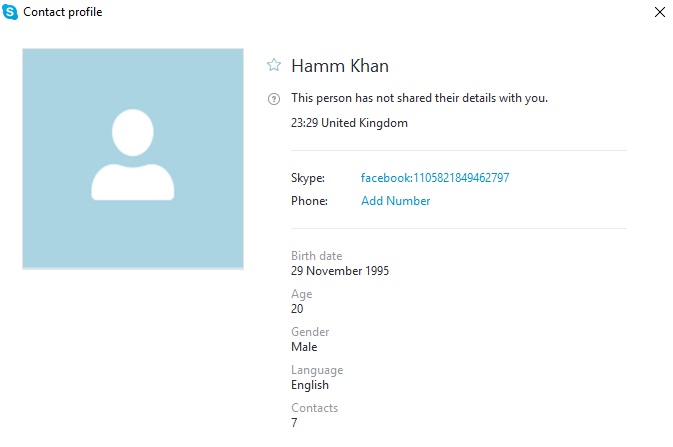Click the Gender value Male

tap(304, 347)
